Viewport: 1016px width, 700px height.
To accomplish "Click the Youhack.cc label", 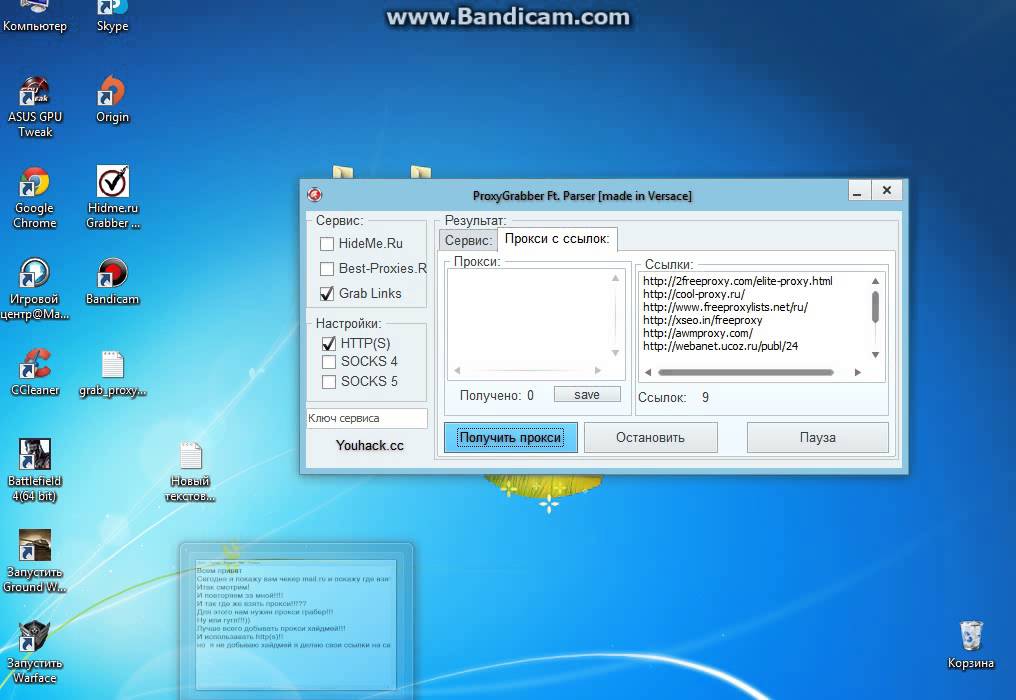I will point(369,445).
